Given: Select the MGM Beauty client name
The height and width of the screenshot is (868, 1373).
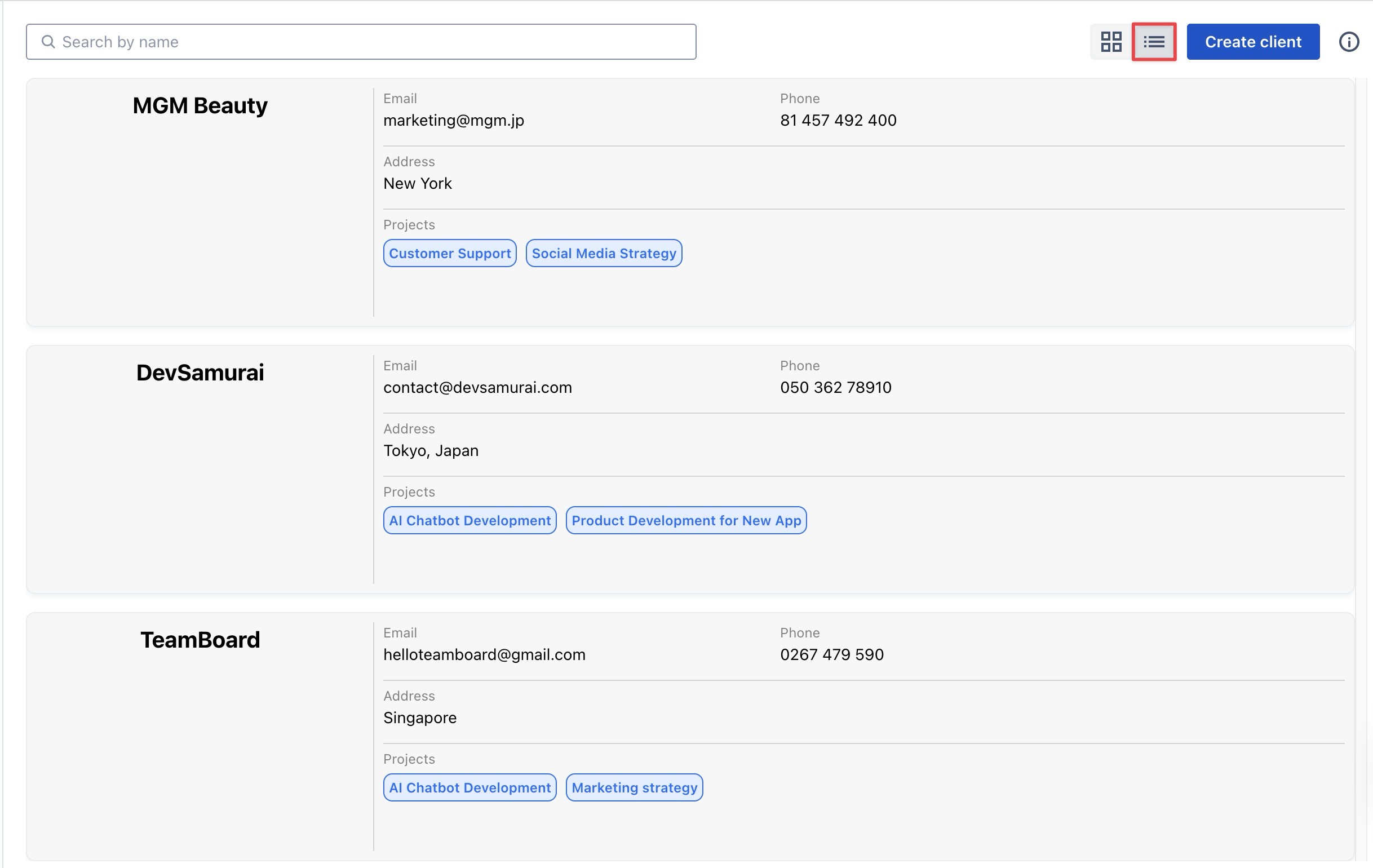Looking at the screenshot, I should coord(200,105).
